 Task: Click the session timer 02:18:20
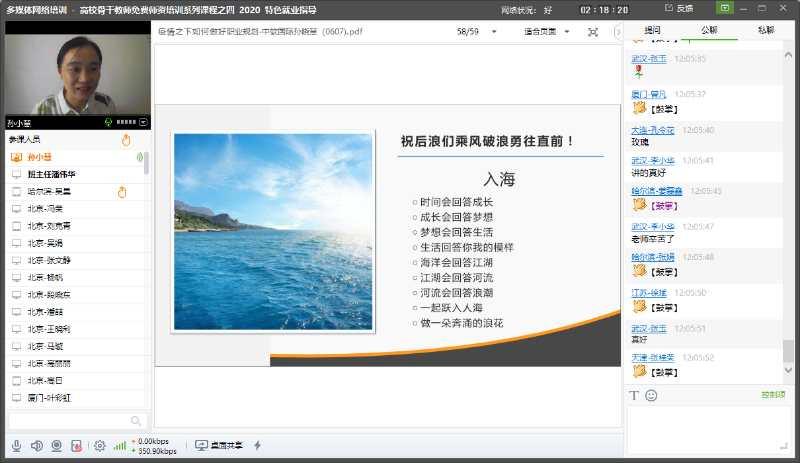point(604,10)
